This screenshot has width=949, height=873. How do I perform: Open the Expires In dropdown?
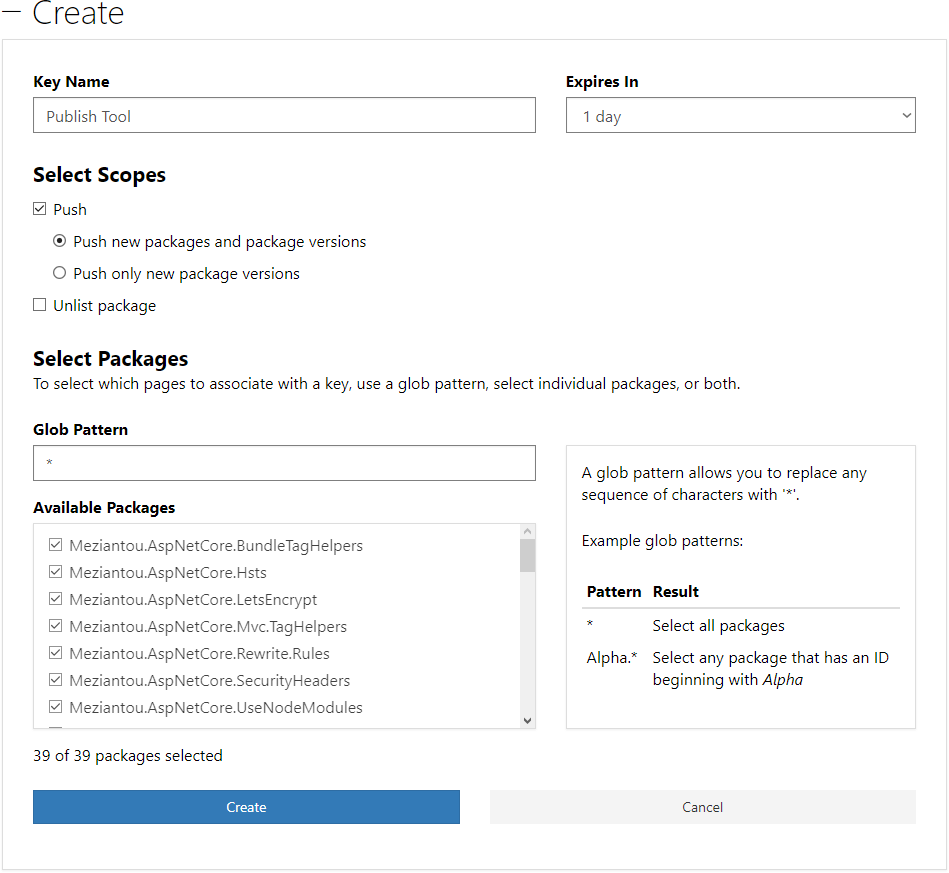(740, 116)
